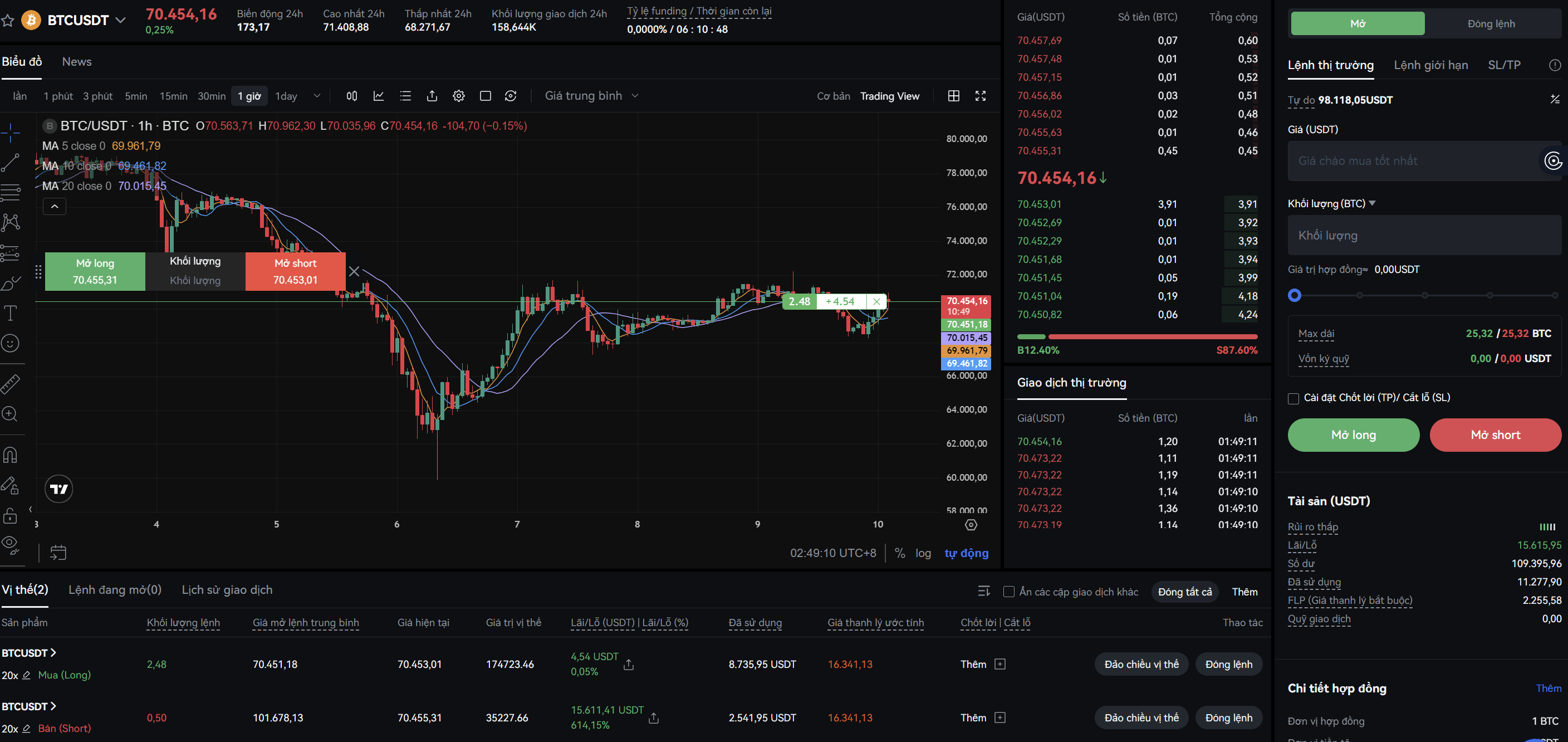Toggle the magnet snap tool
This screenshot has width=1568, height=742.
point(11,455)
